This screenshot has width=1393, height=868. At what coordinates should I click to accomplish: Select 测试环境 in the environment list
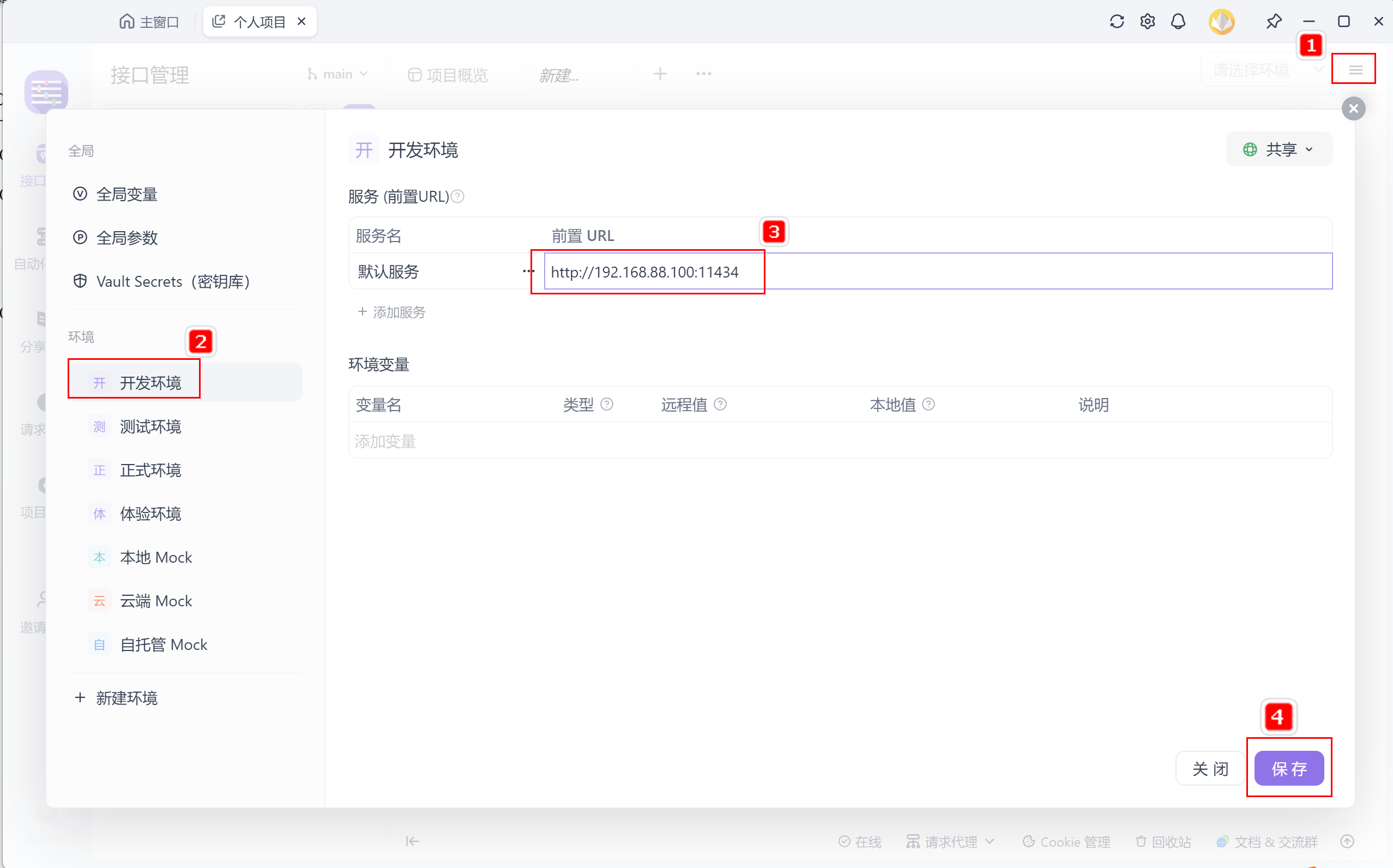(150, 426)
